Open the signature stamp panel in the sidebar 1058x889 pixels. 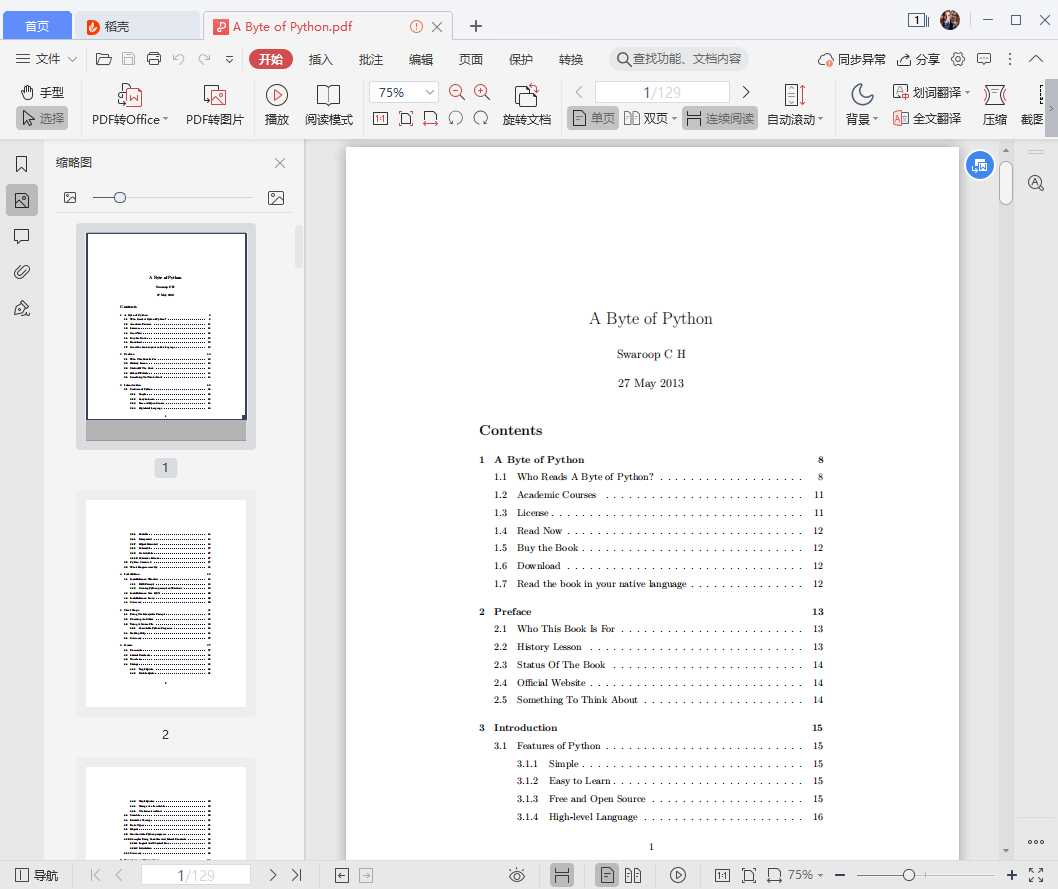(22, 309)
